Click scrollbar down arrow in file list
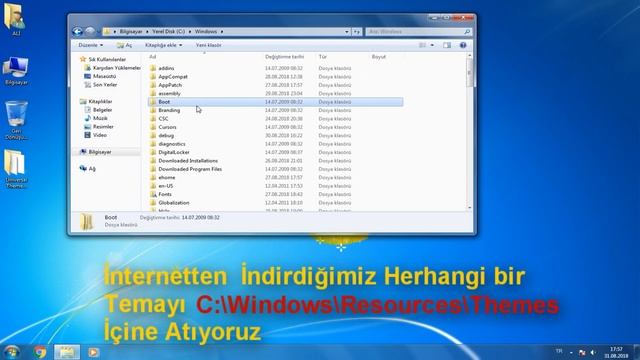The height and width of the screenshot is (360, 640). click(x=469, y=208)
